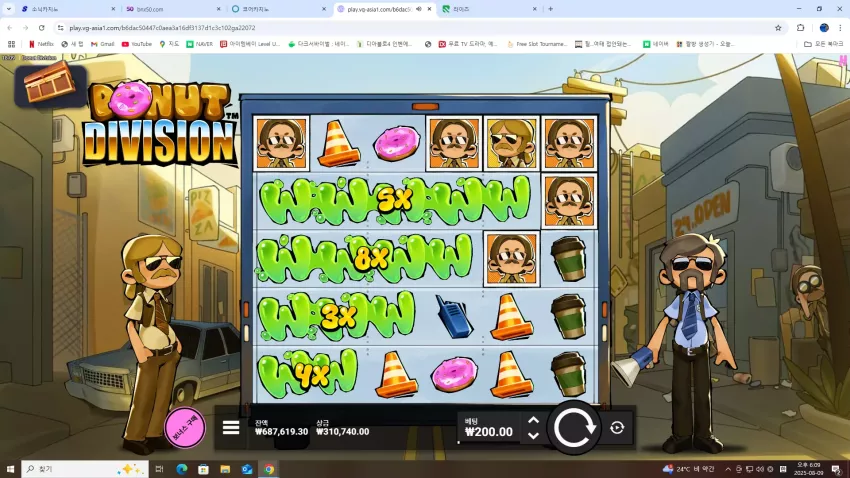Image resolution: width=850 pixels, height=478 pixels.
Task: Open the tab search dropdown arrow
Action: point(9,9)
